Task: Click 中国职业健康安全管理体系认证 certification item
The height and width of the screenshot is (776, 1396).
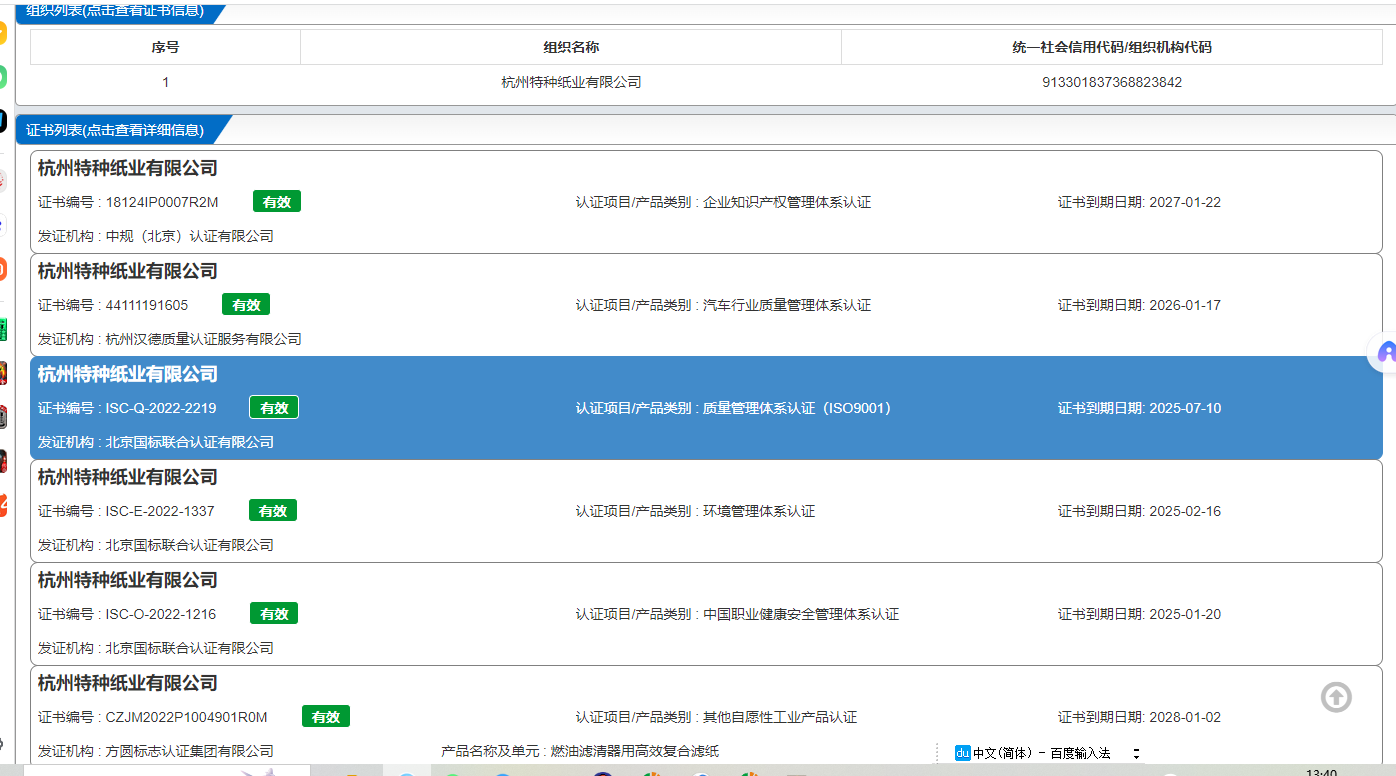Action: [801, 614]
